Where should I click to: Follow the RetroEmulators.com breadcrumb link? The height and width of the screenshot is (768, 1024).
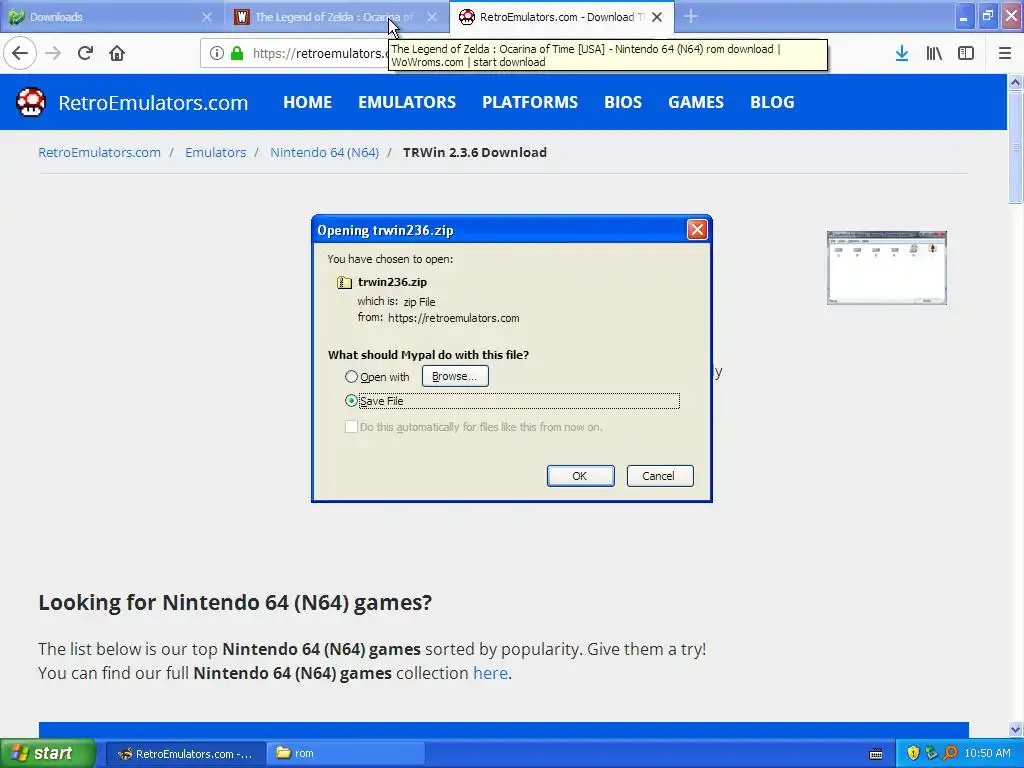(x=99, y=152)
